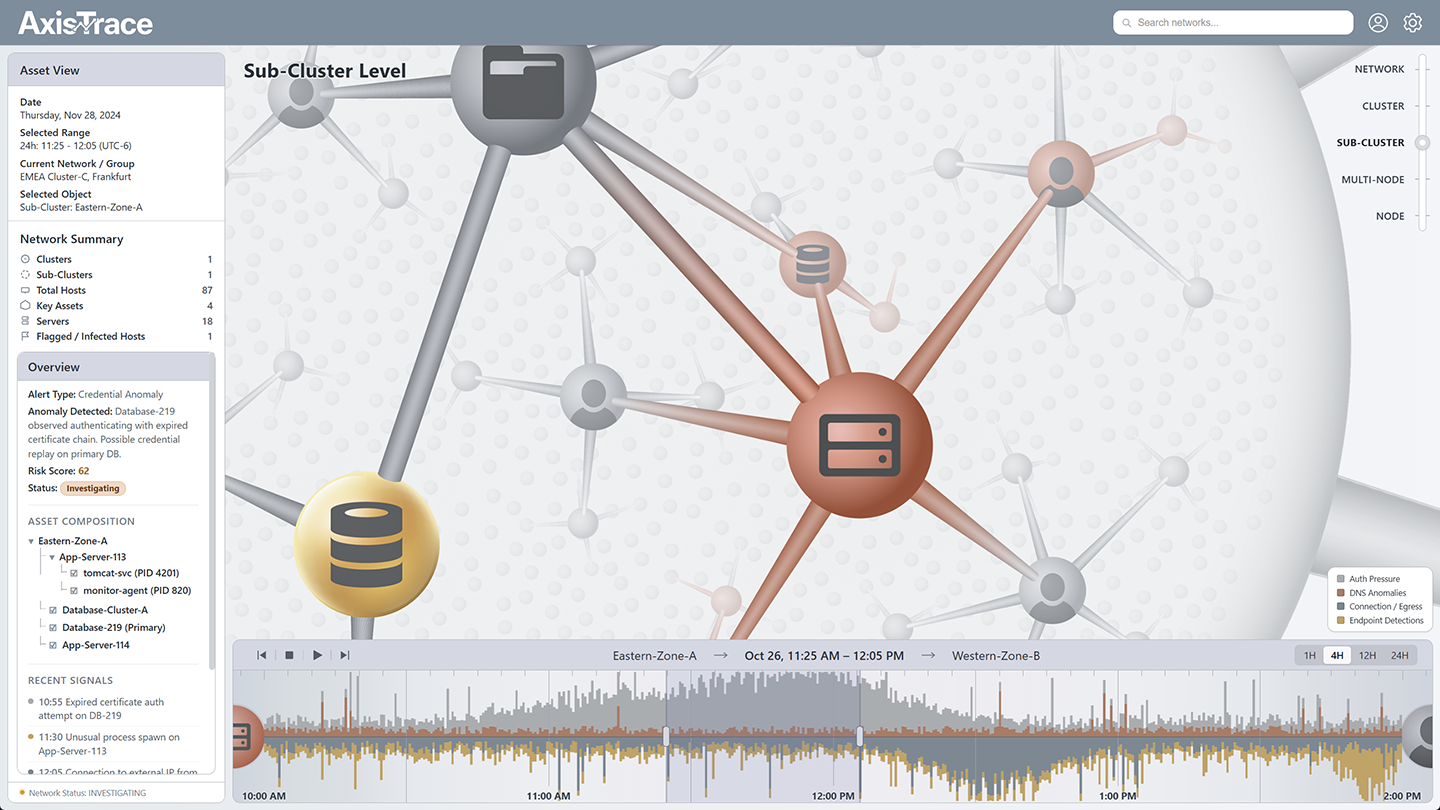Select the Key Assets icon in Network Summary
Viewport: 1440px width, 810px height.
point(25,305)
